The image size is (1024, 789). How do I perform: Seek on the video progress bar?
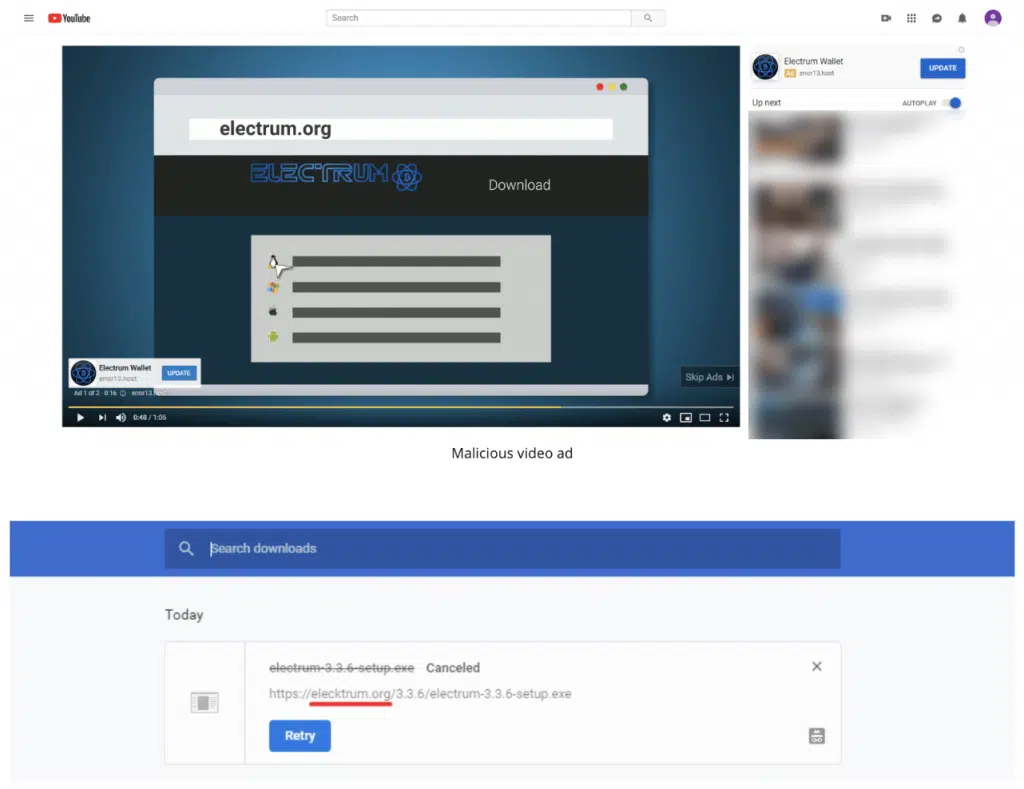(400, 406)
